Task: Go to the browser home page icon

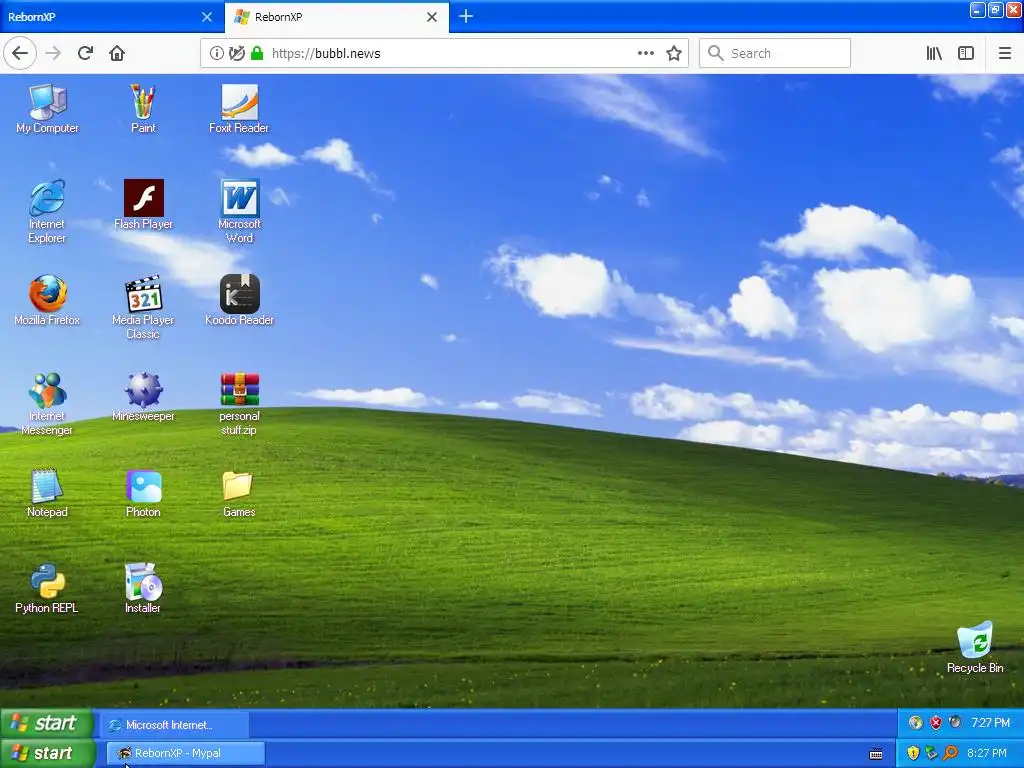Action: (117, 53)
